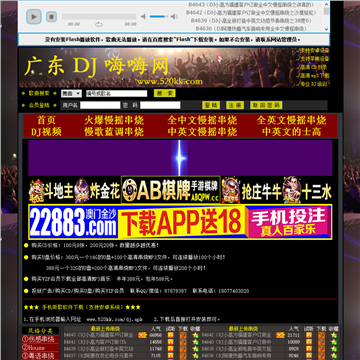Toggle the repeat loop icon under progress bar
The width and height of the screenshot is (360, 360).
tap(99, 24)
